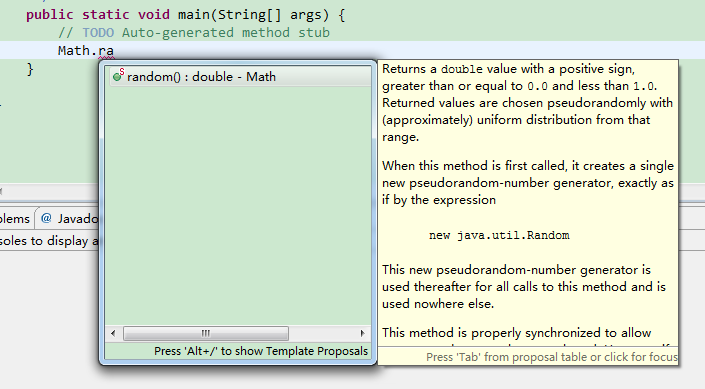The width and height of the screenshot is (705, 389).
Task: Click the right arrow of proposal list scrollbar
Action: pyautogui.click(x=362, y=333)
